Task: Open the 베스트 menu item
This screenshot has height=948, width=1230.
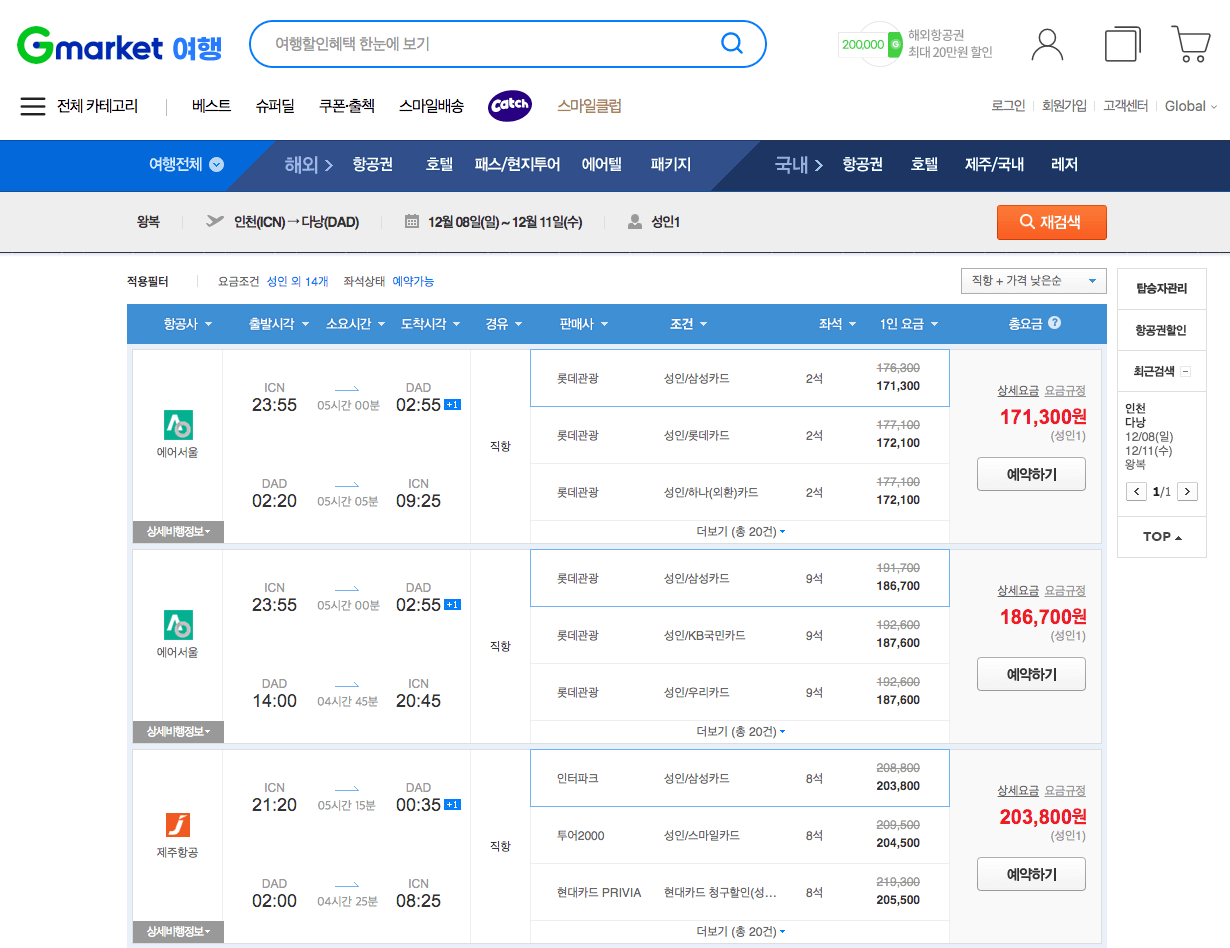Action: (211, 106)
